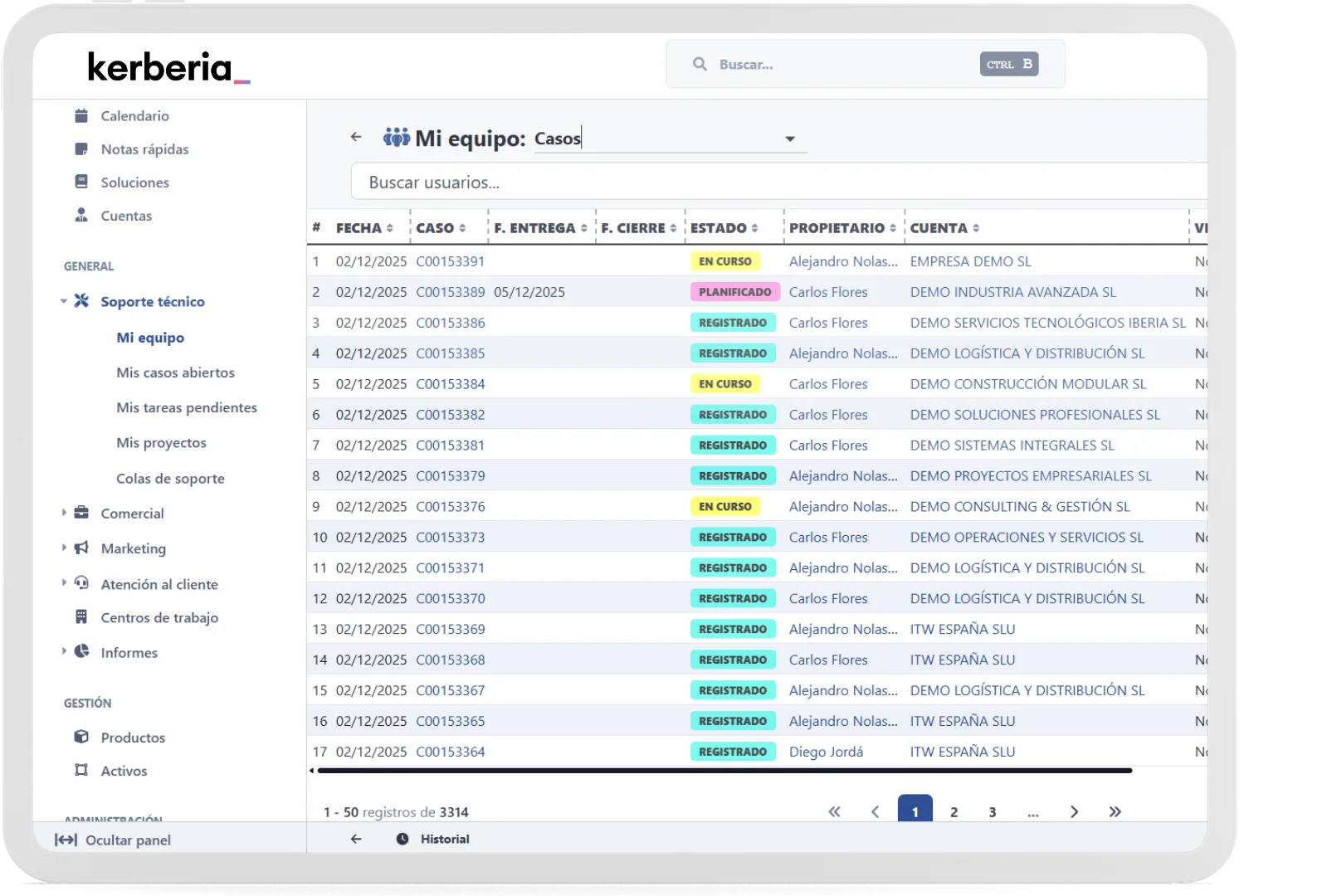Screen dimensions: 1322x896
Task: Click the PLANIFICADO status badge
Action: pos(734,292)
